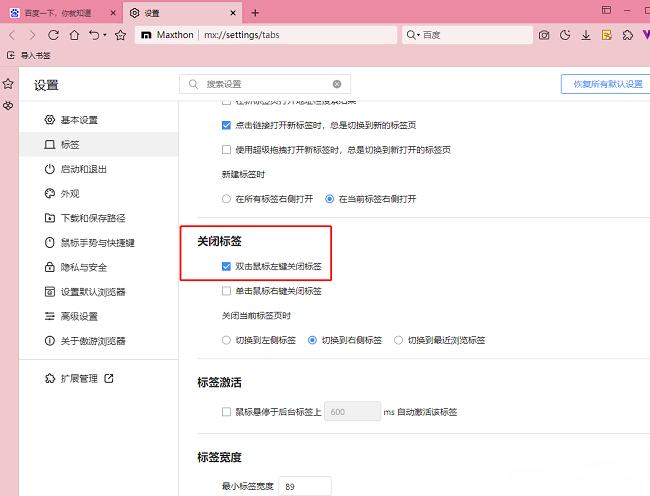This screenshot has height=496, width=650.
Task: Click 恢复所有默认设置 button
Action: (601, 84)
